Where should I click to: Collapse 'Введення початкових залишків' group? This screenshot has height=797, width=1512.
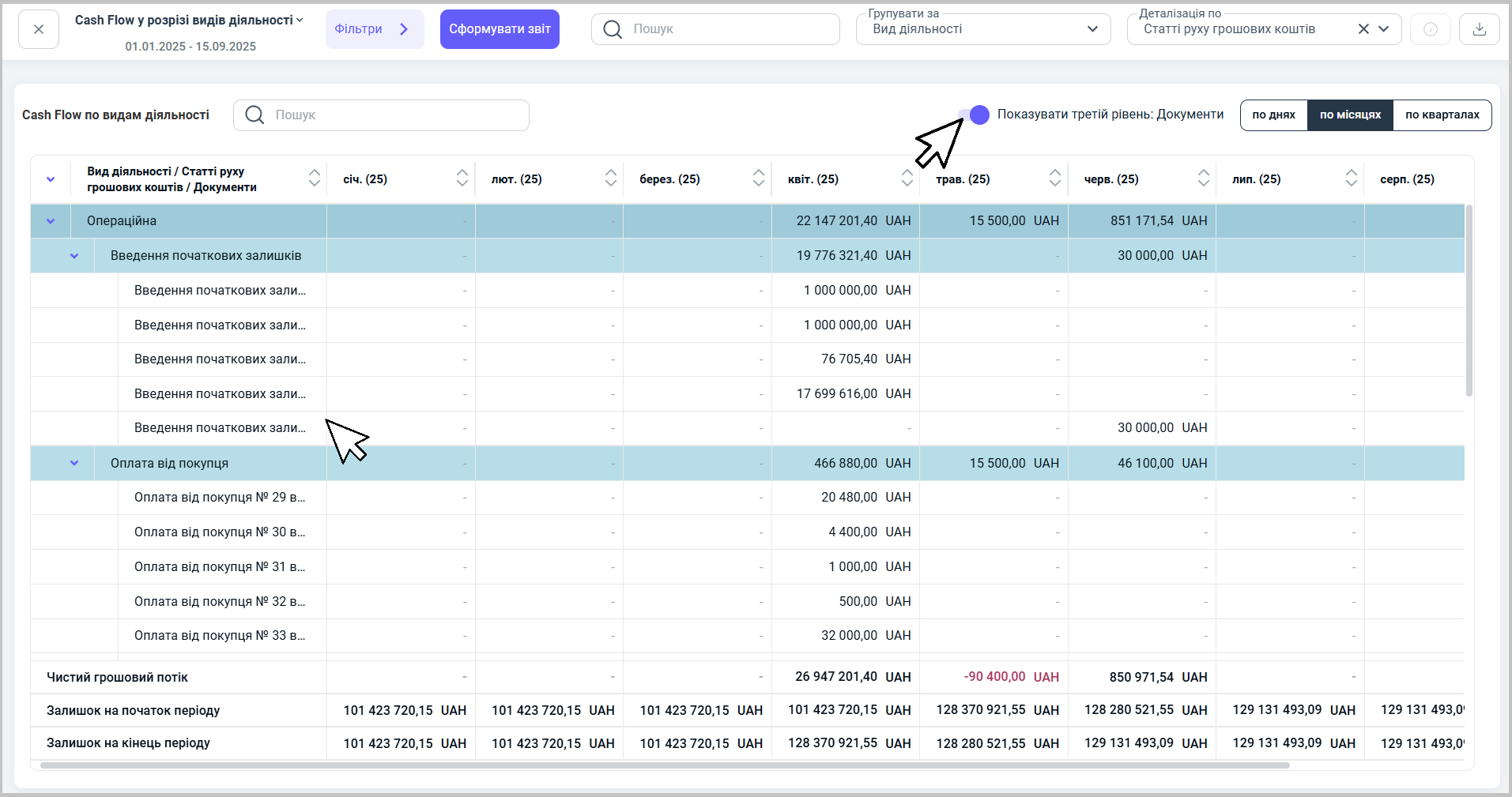pos(74,256)
